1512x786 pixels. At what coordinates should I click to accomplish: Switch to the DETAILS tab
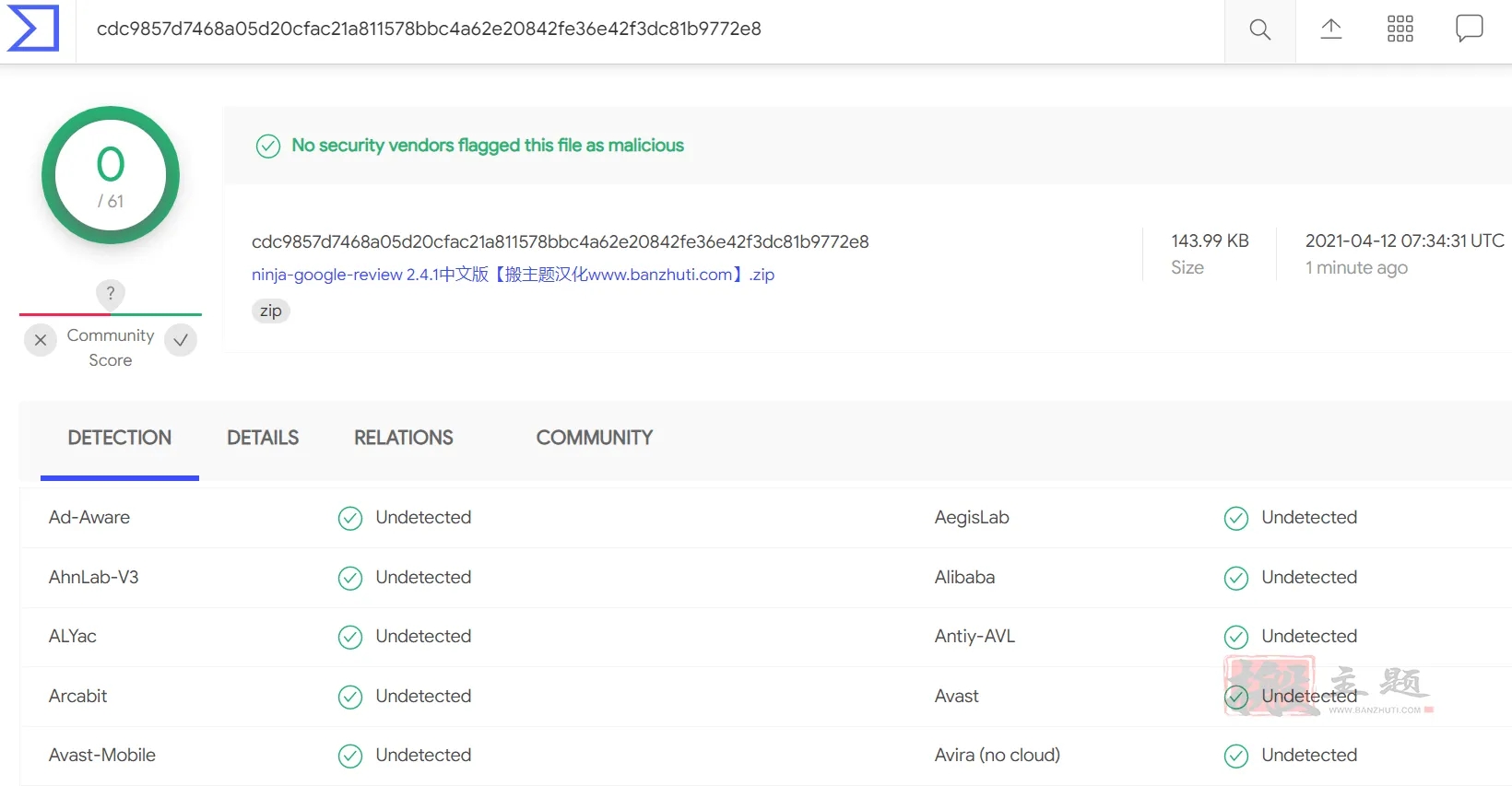(x=263, y=438)
